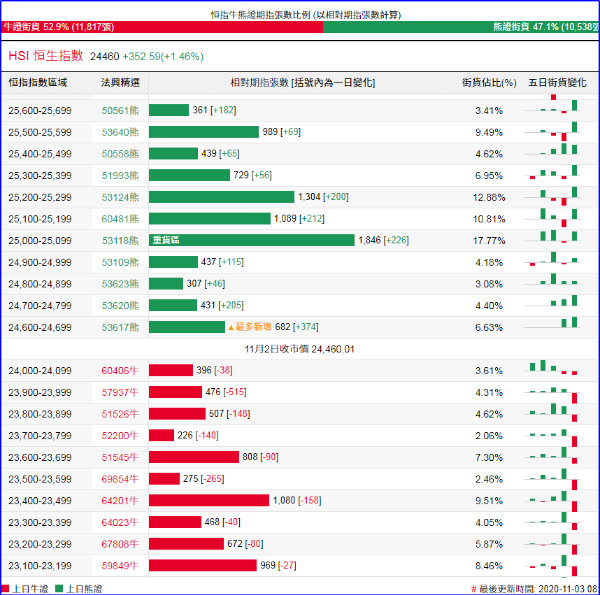Click the 672 [-80] contract count

[x=245, y=544]
